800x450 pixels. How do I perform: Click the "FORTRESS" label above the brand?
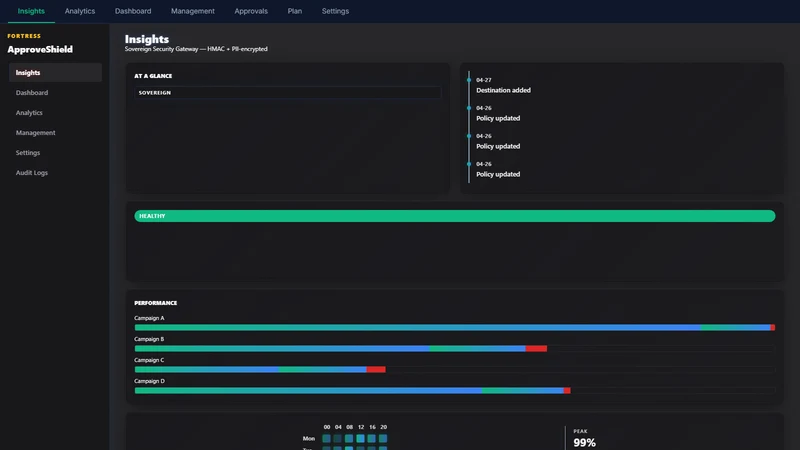[x=24, y=36]
